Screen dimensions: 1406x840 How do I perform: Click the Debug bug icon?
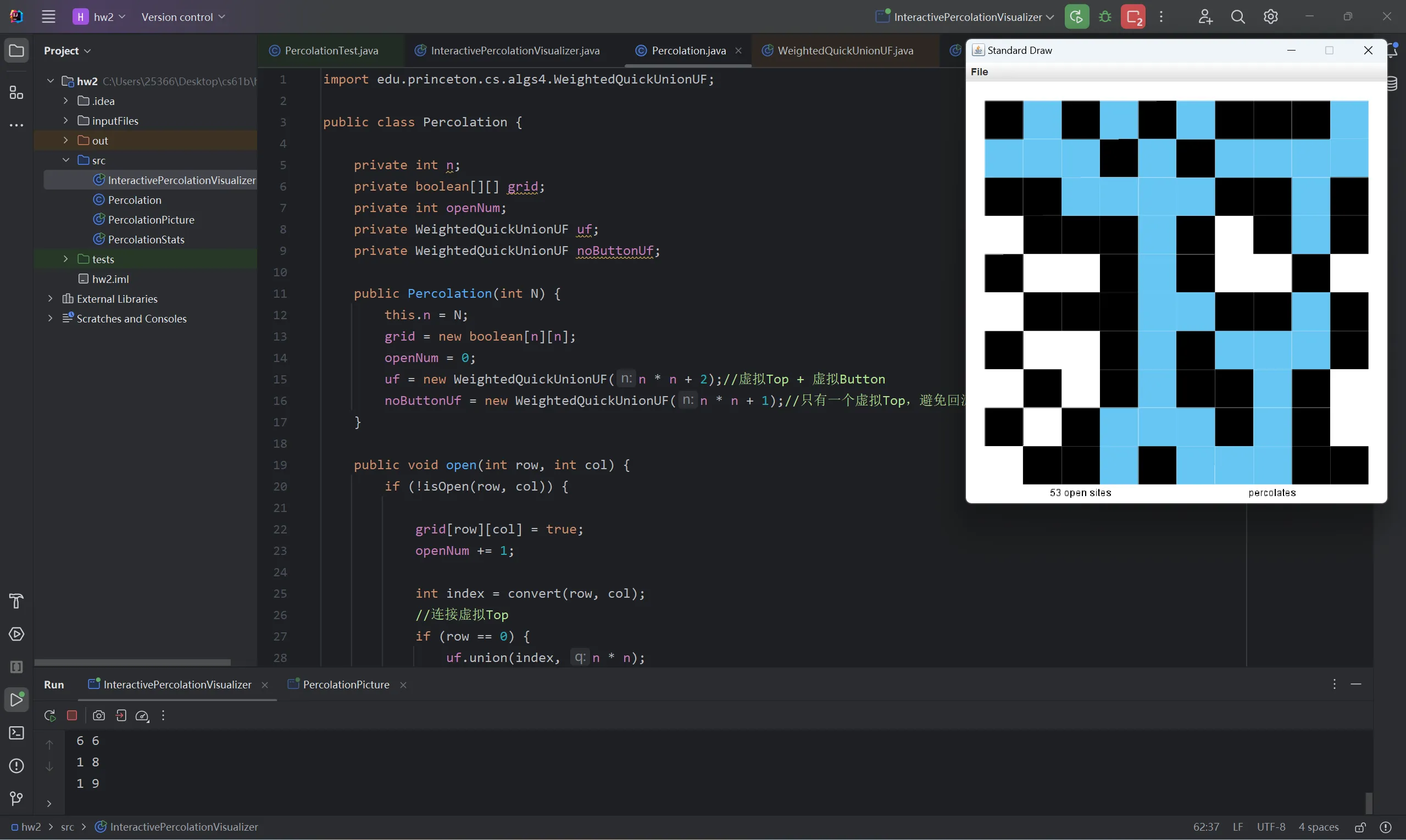pyautogui.click(x=1105, y=17)
